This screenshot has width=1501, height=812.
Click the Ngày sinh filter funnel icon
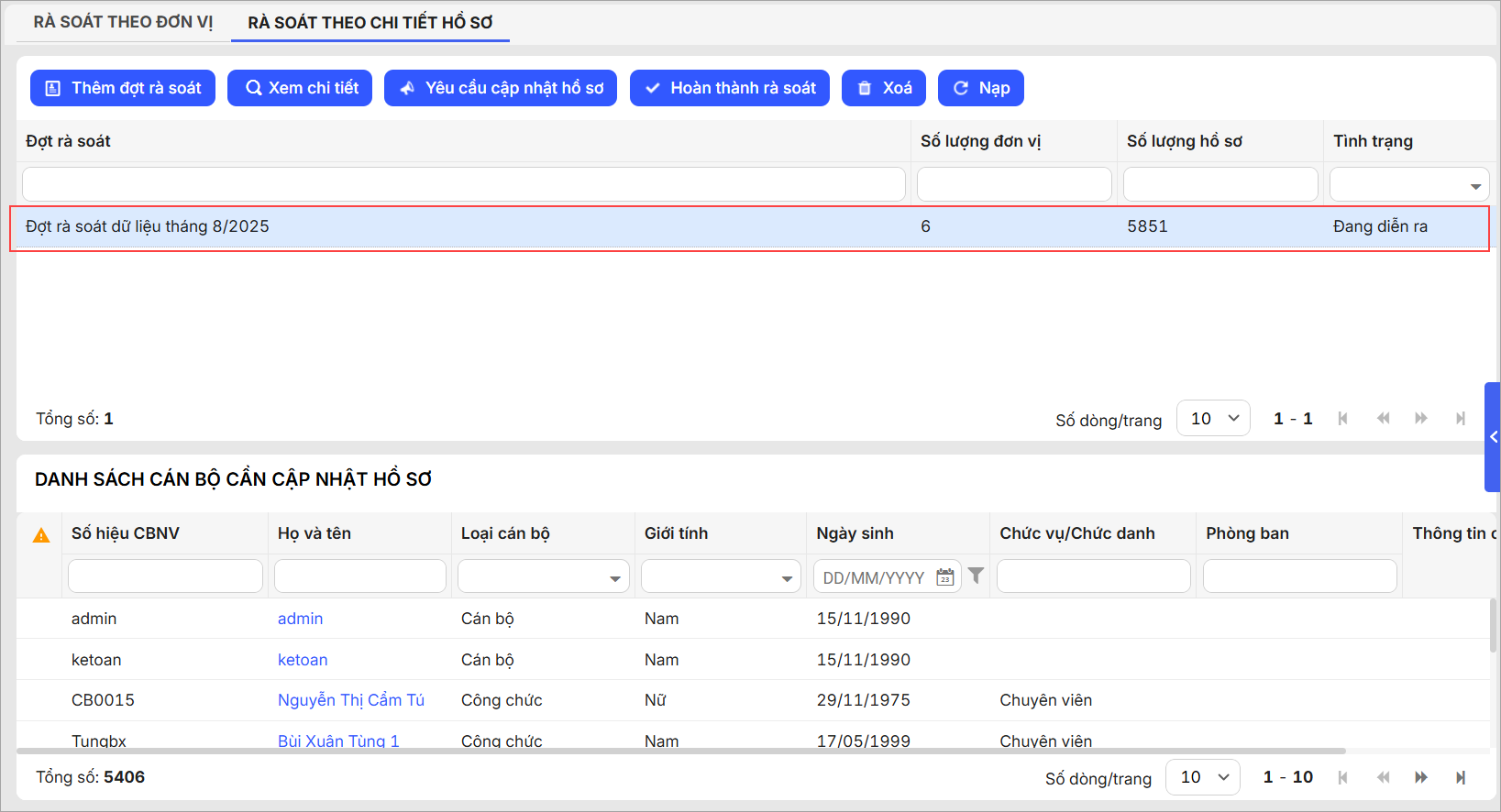point(977,576)
